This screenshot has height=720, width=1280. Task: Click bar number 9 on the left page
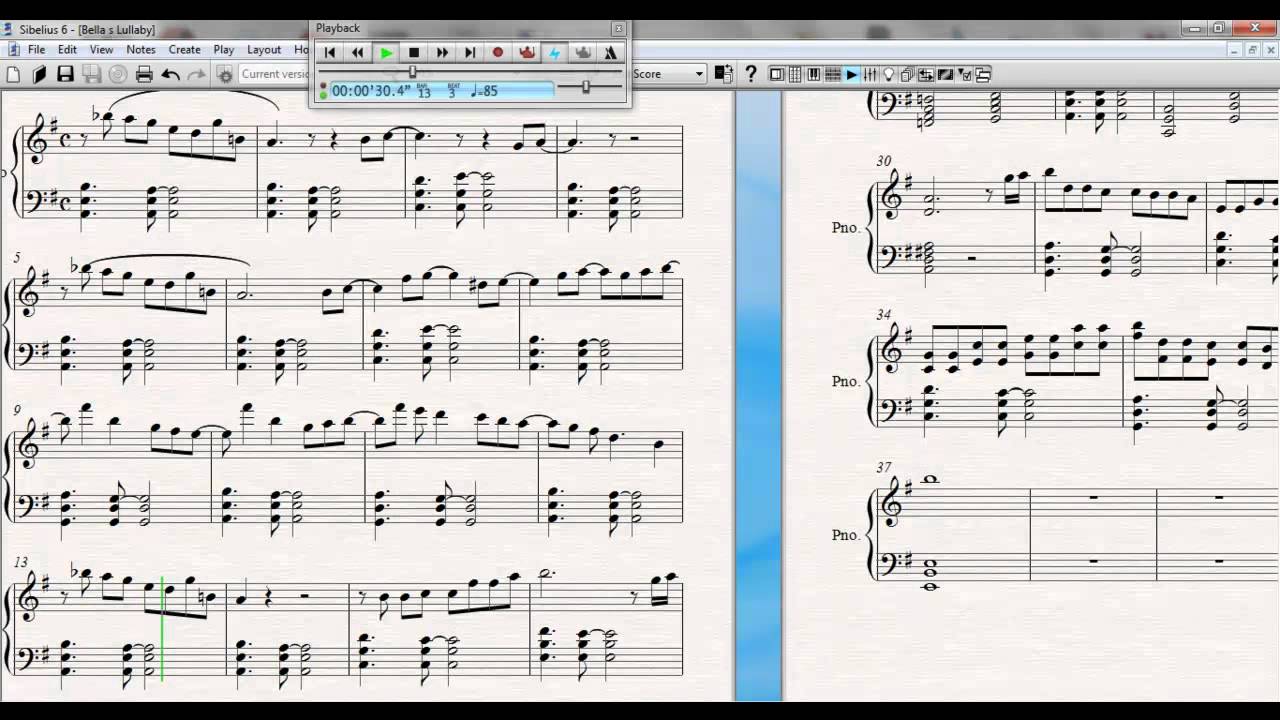[x=18, y=410]
